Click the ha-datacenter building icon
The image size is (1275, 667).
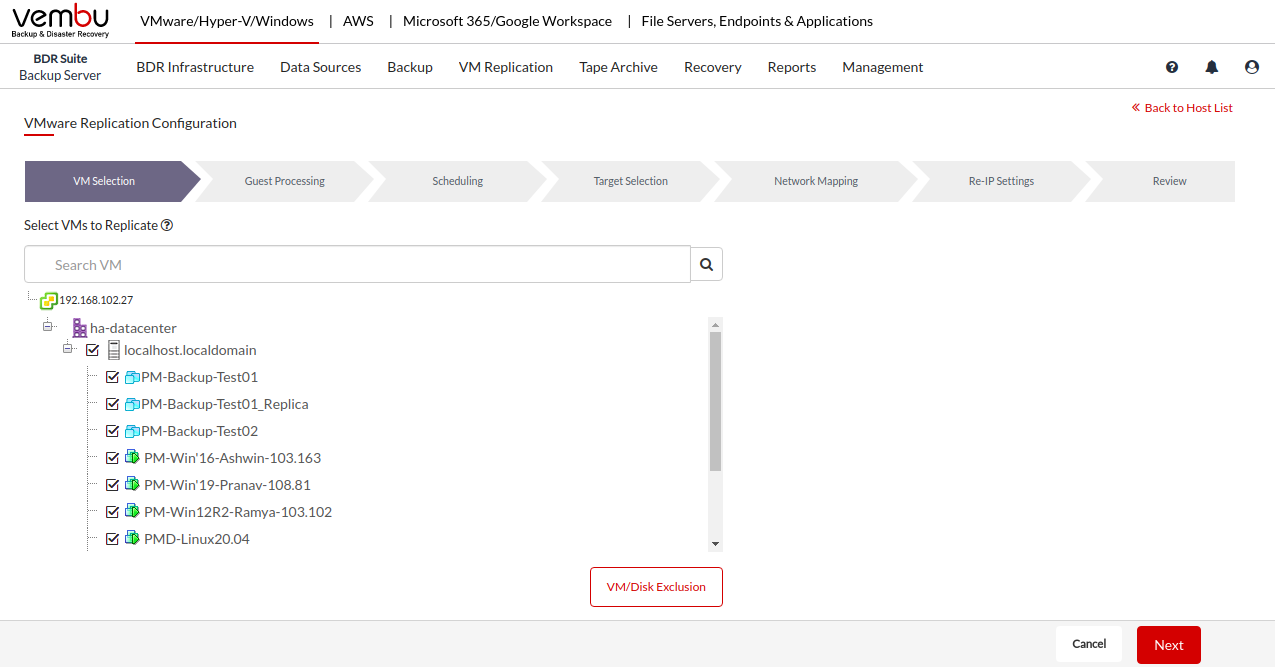[x=79, y=328]
